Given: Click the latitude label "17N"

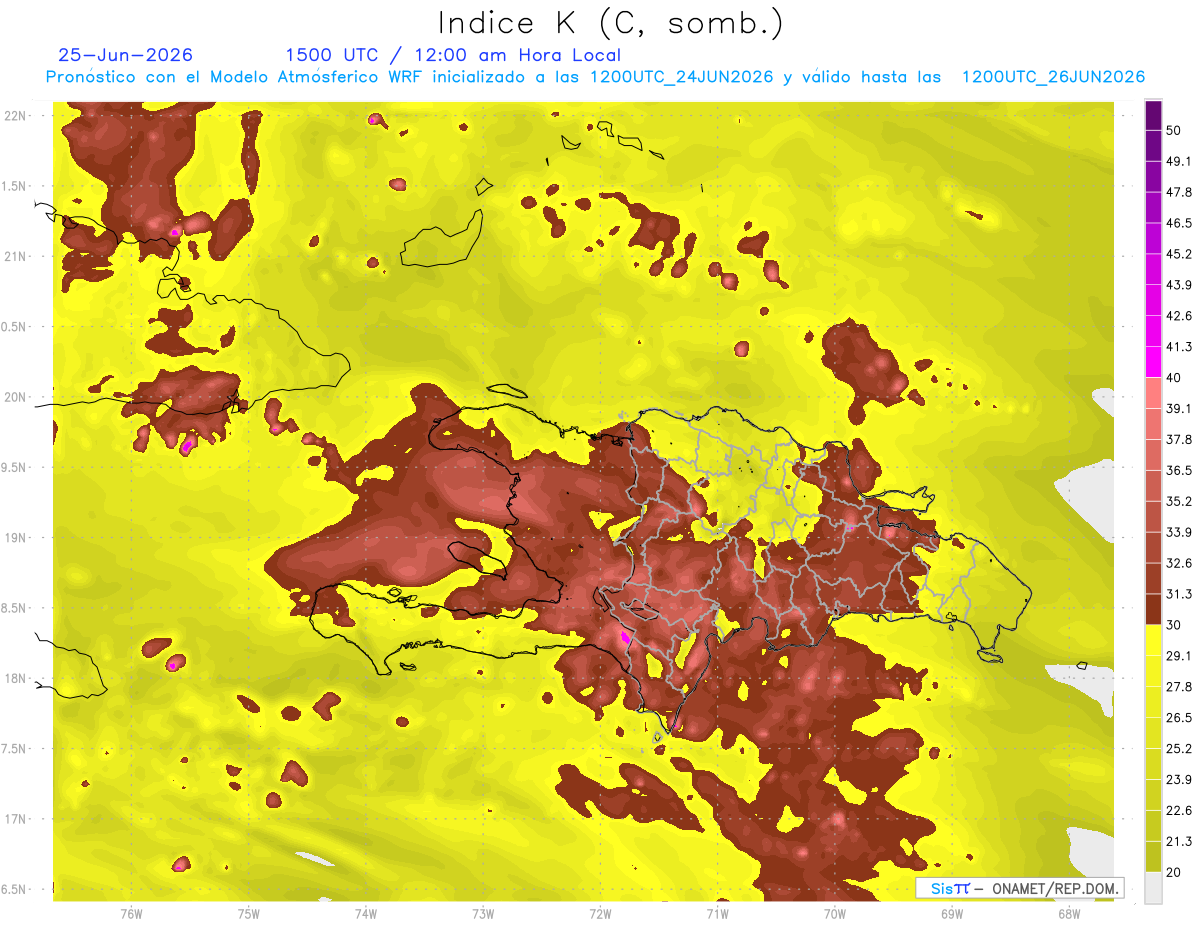Looking at the screenshot, I should [x=17, y=820].
